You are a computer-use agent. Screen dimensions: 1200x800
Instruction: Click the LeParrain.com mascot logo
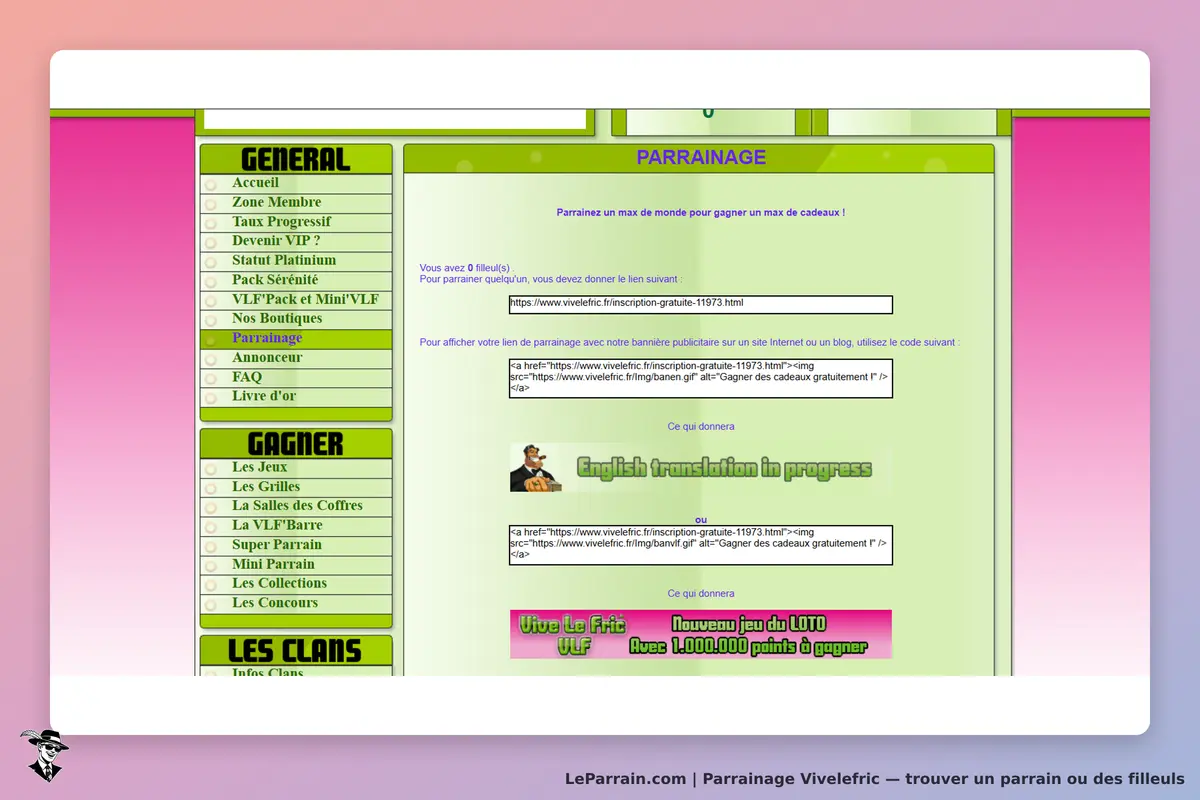(x=44, y=755)
